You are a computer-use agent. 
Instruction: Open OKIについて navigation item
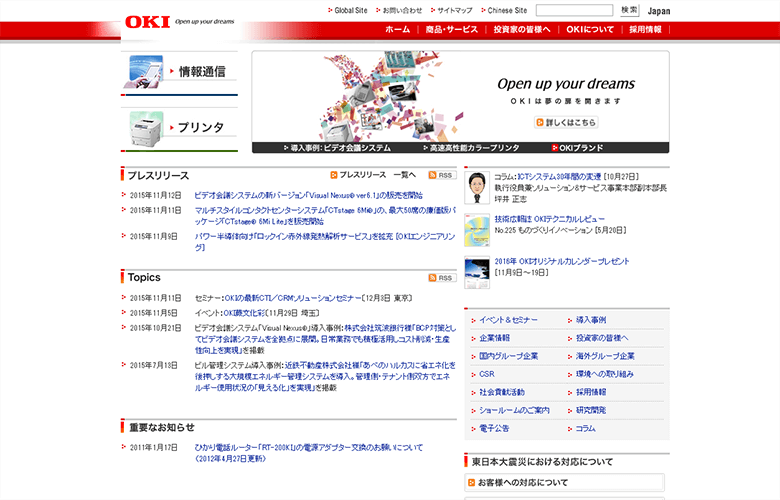pyautogui.click(x=590, y=30)
